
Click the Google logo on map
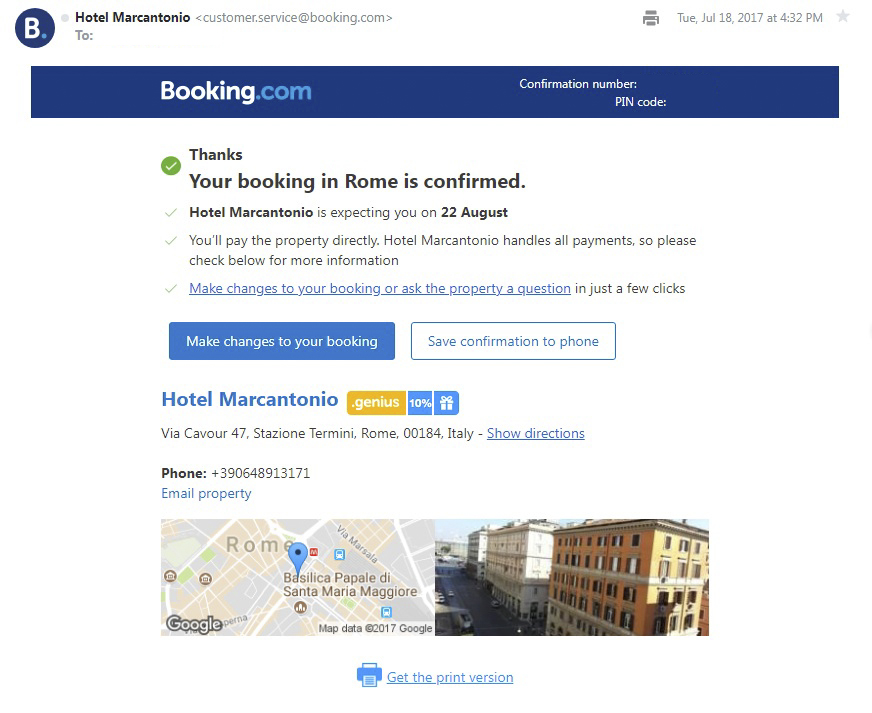coord(194,624)
